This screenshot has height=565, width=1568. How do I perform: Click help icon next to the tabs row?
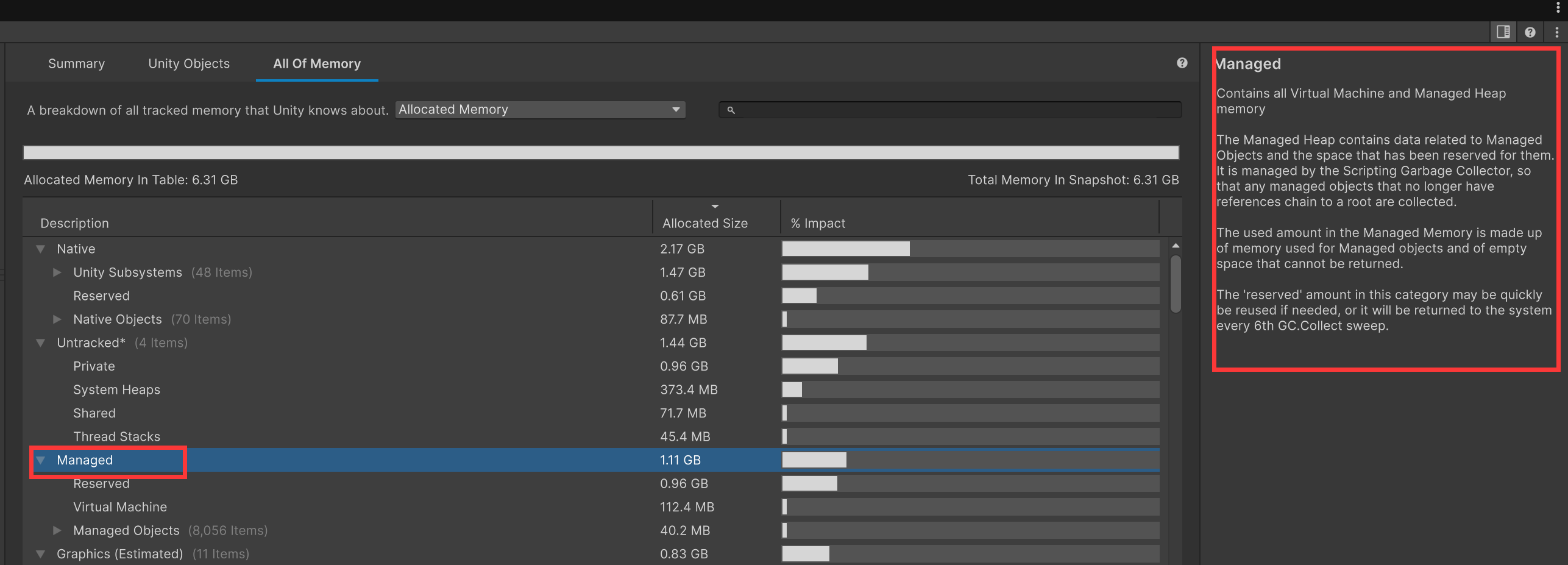coord(1182,63)
